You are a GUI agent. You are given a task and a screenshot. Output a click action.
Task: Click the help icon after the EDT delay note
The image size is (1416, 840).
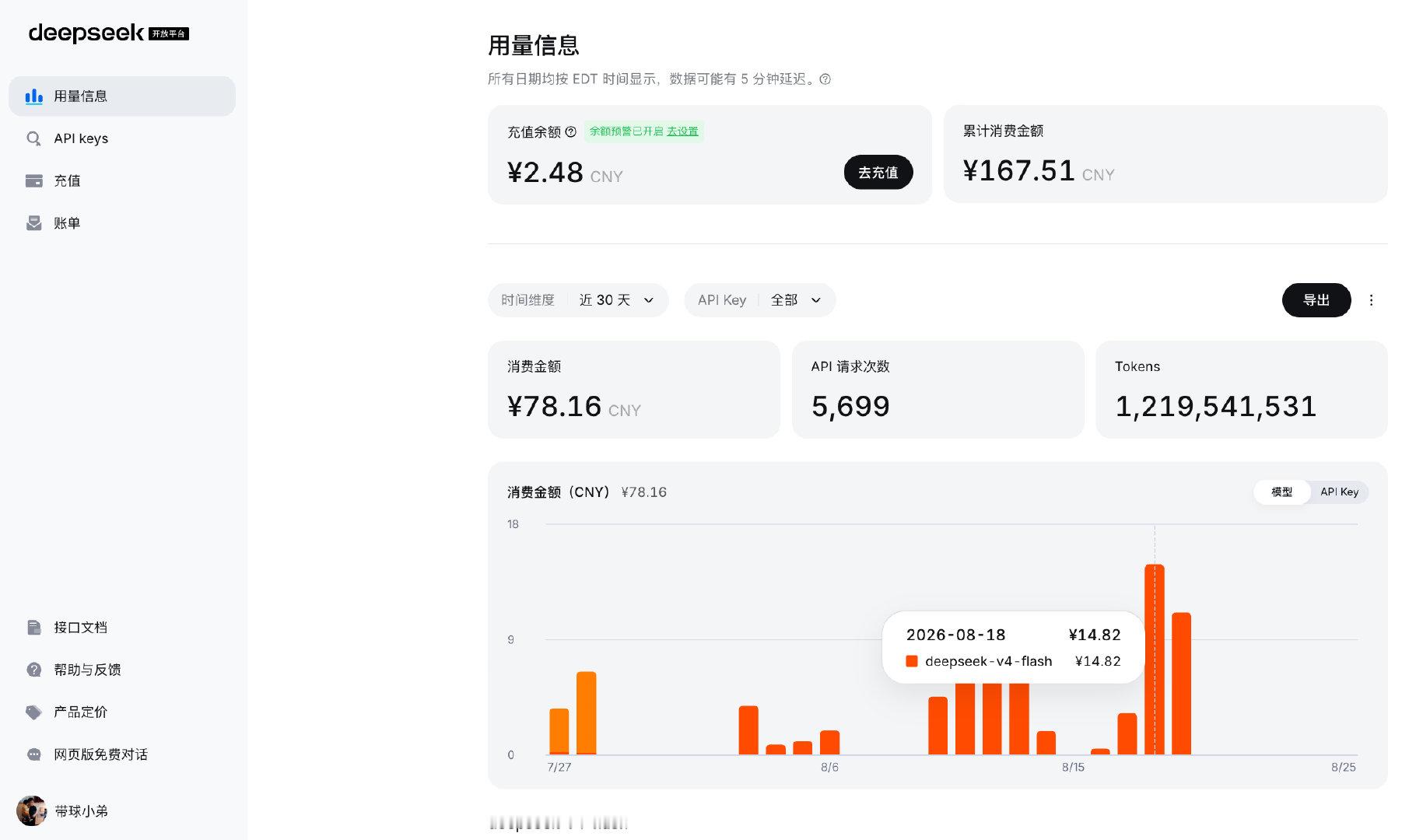pos(825,79)
